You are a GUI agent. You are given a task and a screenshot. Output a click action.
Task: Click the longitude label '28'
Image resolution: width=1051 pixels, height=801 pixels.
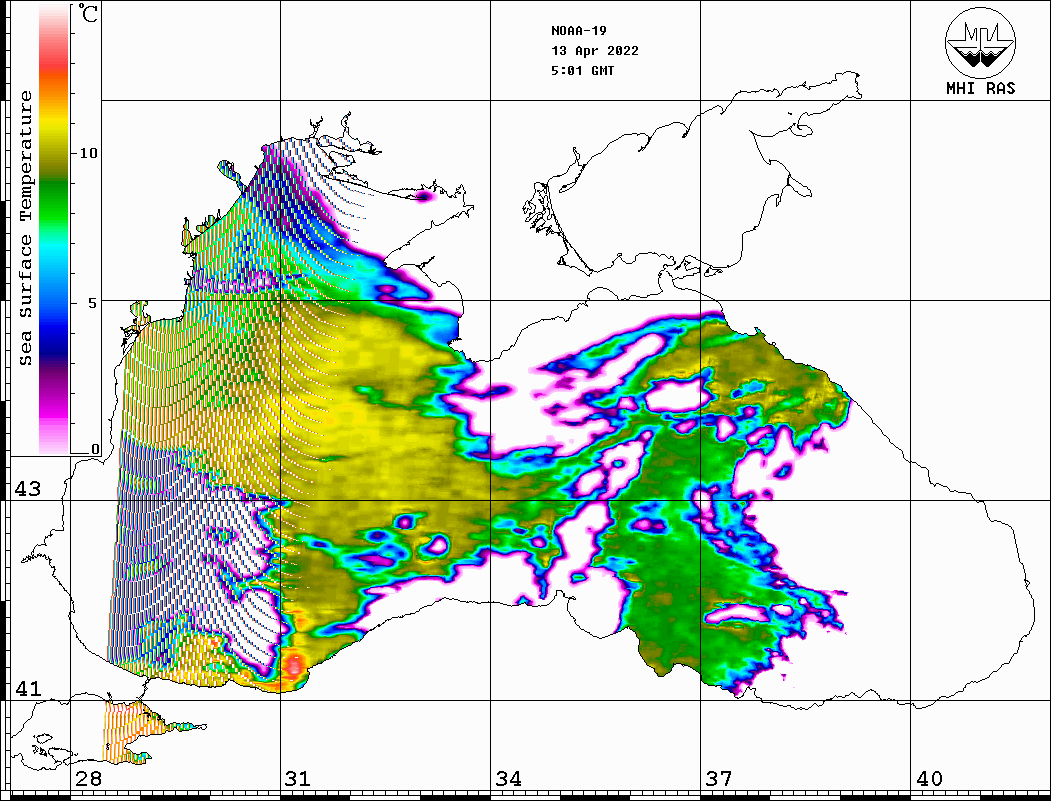(x=88, y=779)
